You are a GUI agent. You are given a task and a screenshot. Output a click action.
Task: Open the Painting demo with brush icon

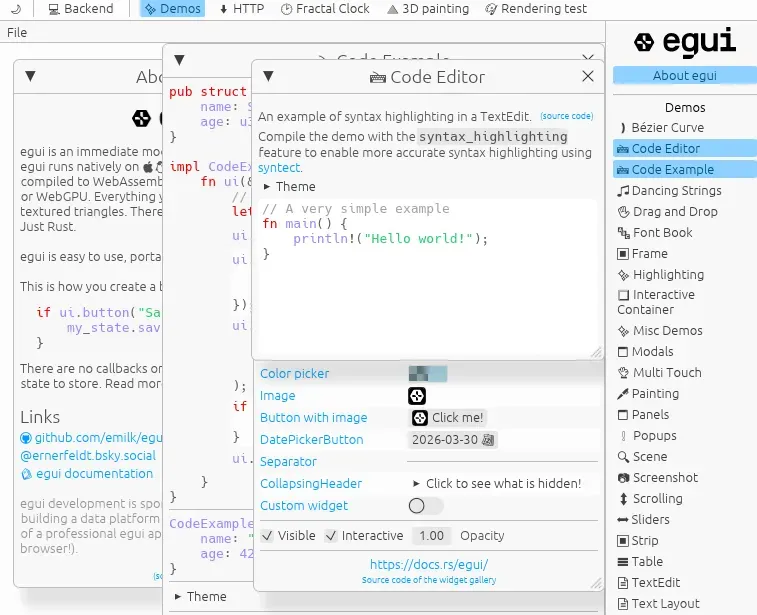tap(648, 394)
